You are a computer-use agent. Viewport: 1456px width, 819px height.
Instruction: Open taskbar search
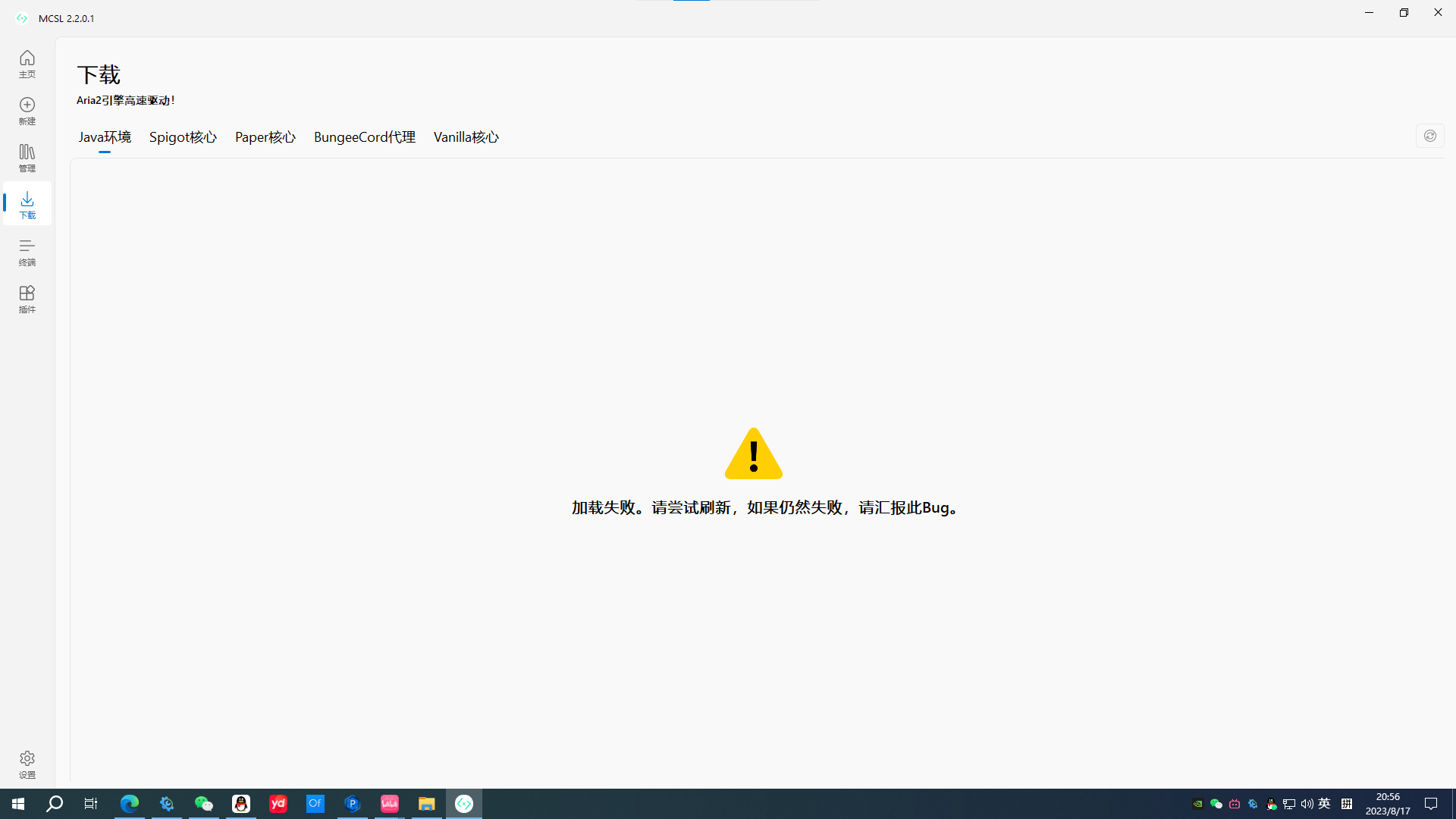pos(54,803)
